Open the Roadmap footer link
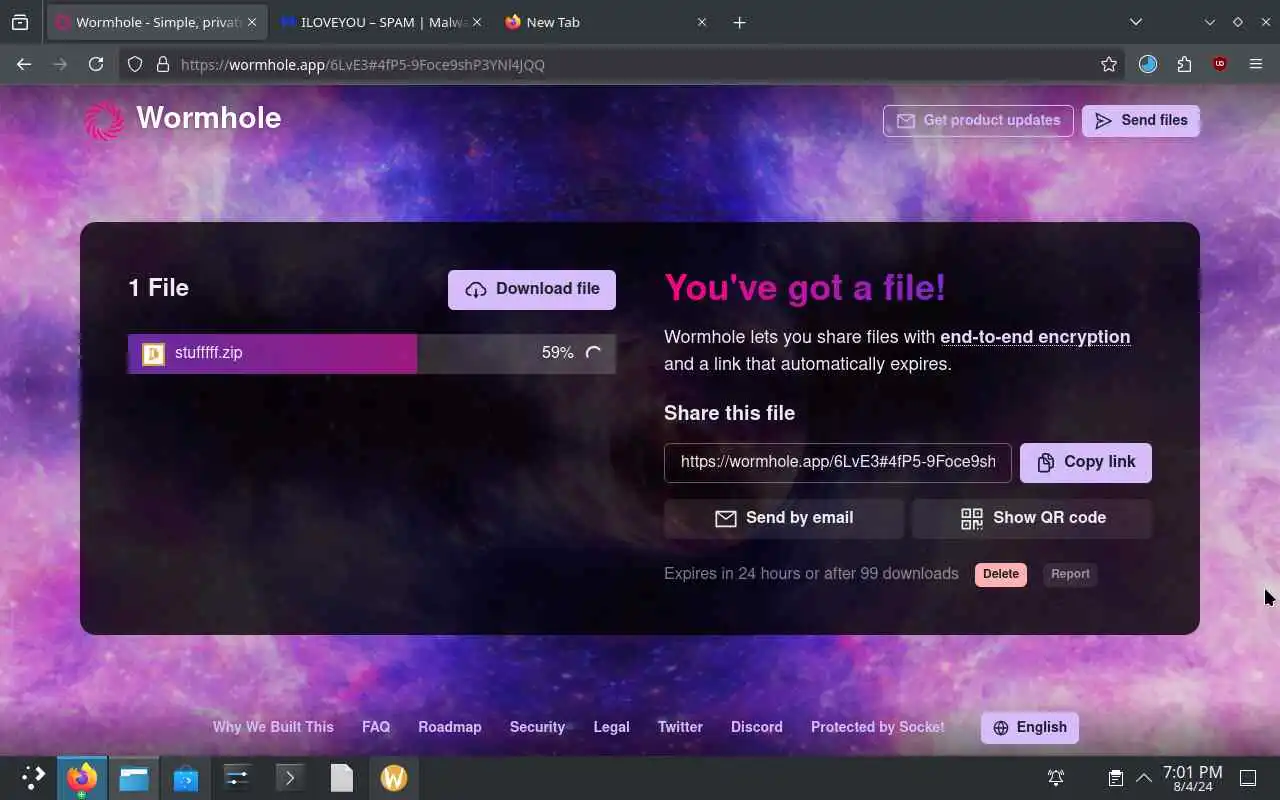Viewport: 1280px width, 800px height. point(450,727)
